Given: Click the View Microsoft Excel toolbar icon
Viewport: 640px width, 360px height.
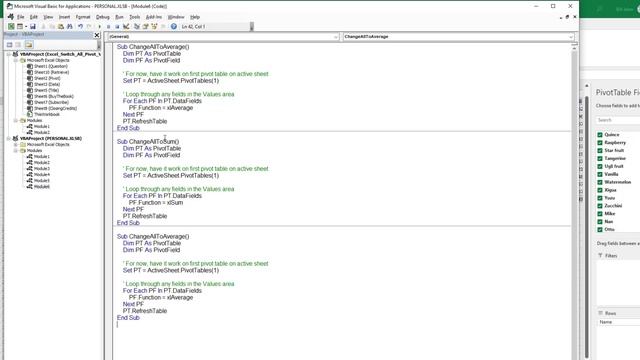Looking at the screenshot, I should click(11, 27).
